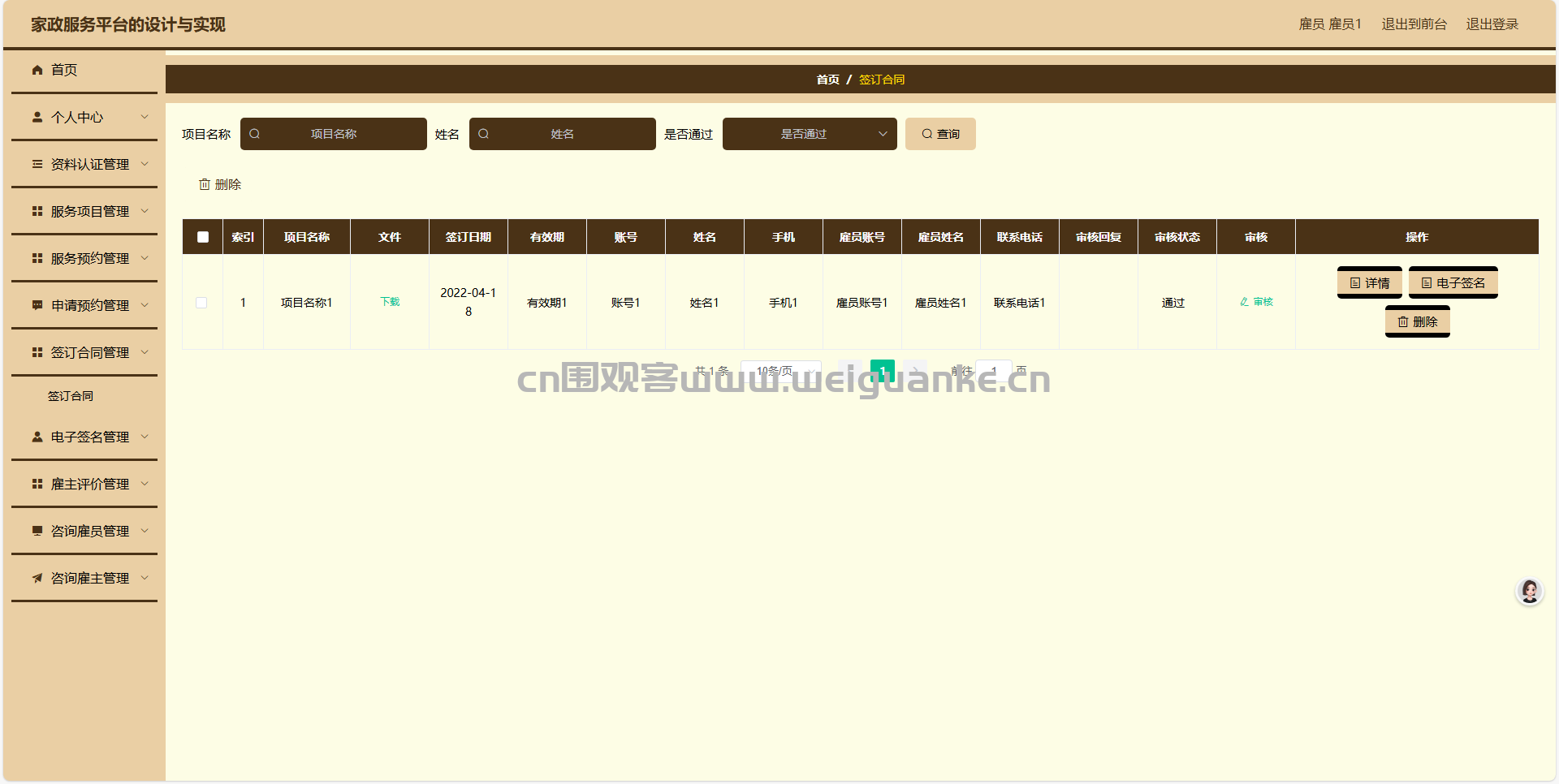Click the edit icon next to 审核
The width and height of the screenshot is (1559, 784).
tap(1244, 302)
